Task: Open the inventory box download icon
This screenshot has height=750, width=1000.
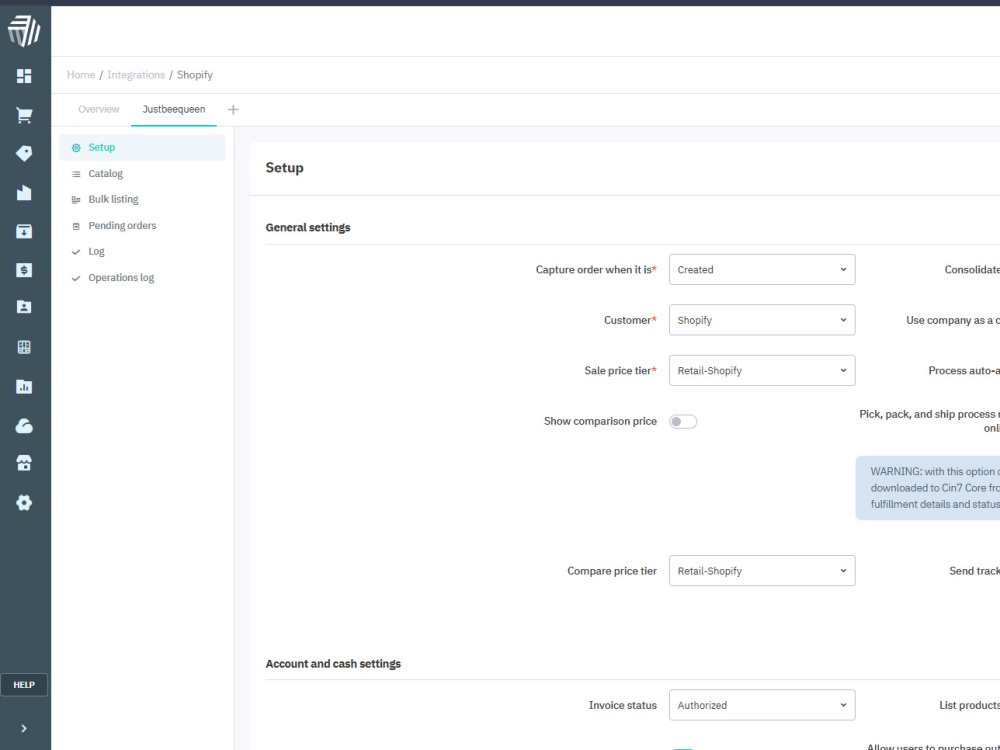Action: 24,232
